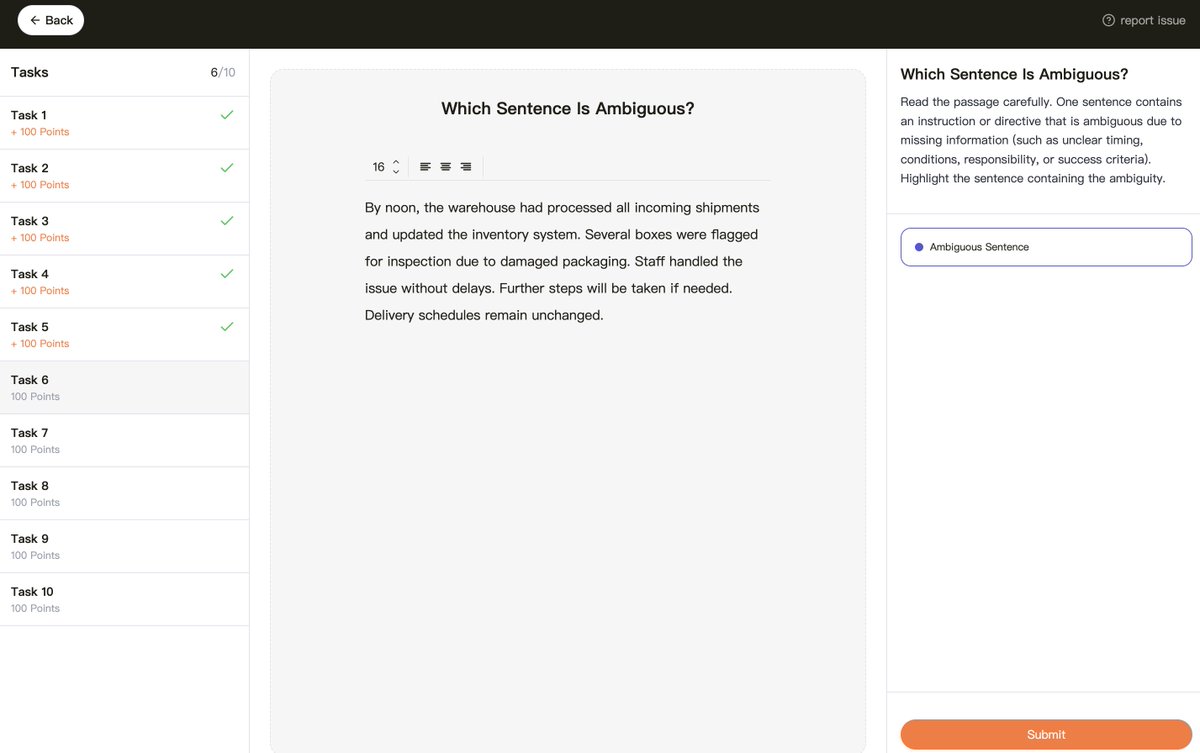Select the right align icon

465,167
